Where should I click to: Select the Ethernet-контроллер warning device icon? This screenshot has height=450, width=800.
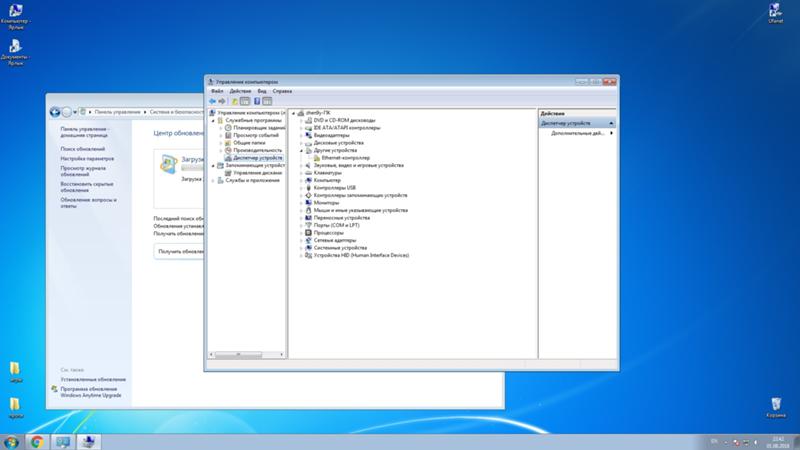point(316,158)
